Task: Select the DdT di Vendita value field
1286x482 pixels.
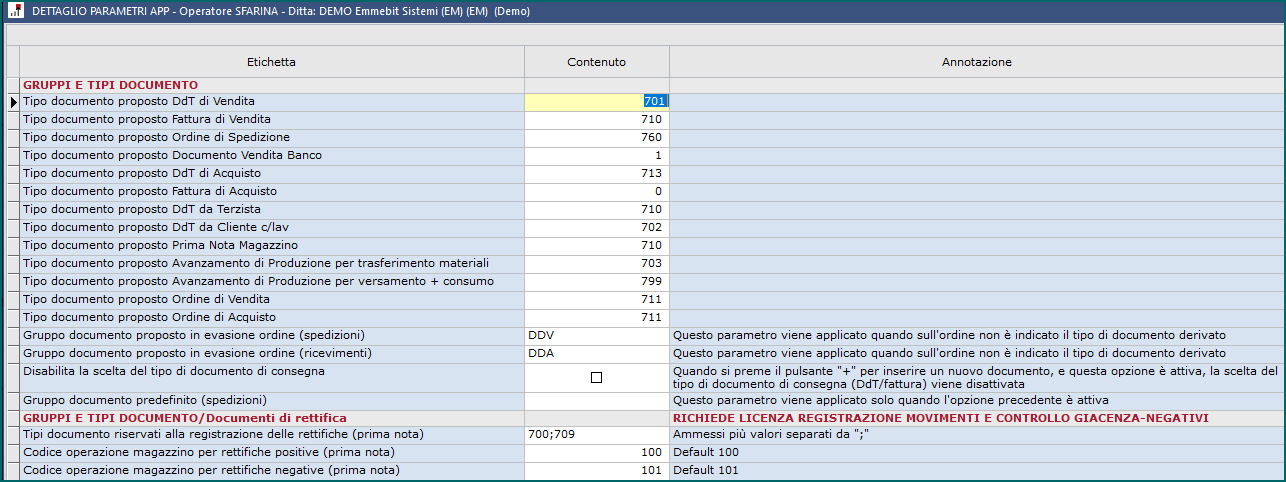Action: (596, 102)
